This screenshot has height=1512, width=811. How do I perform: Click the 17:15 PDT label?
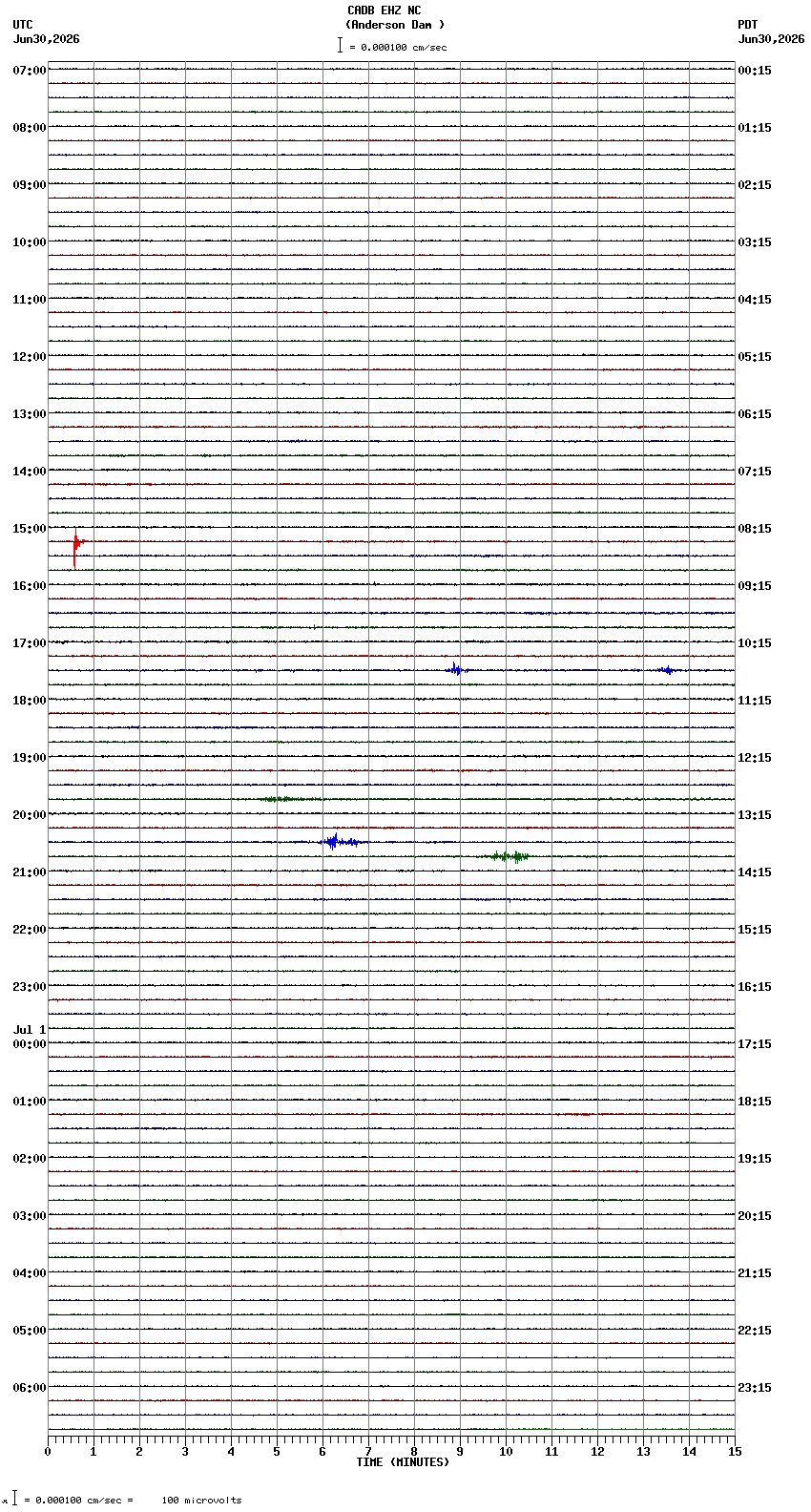pyautogui.click(x=755, y=1044)
